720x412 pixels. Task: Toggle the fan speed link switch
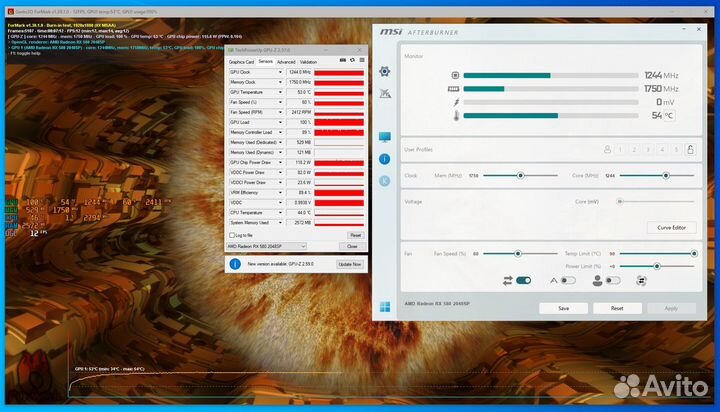pos(523,281)
